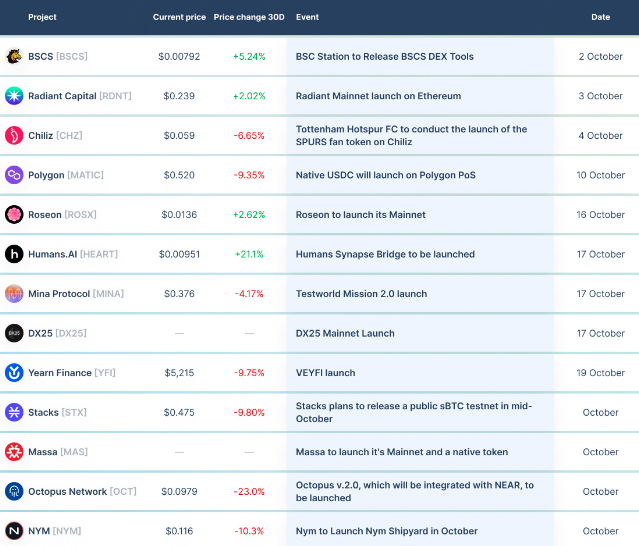This screenshot has width=639, height=546.
Task: Click the Chiliz red logo icon
Action: pyautogui.click(x=14, y=135)
